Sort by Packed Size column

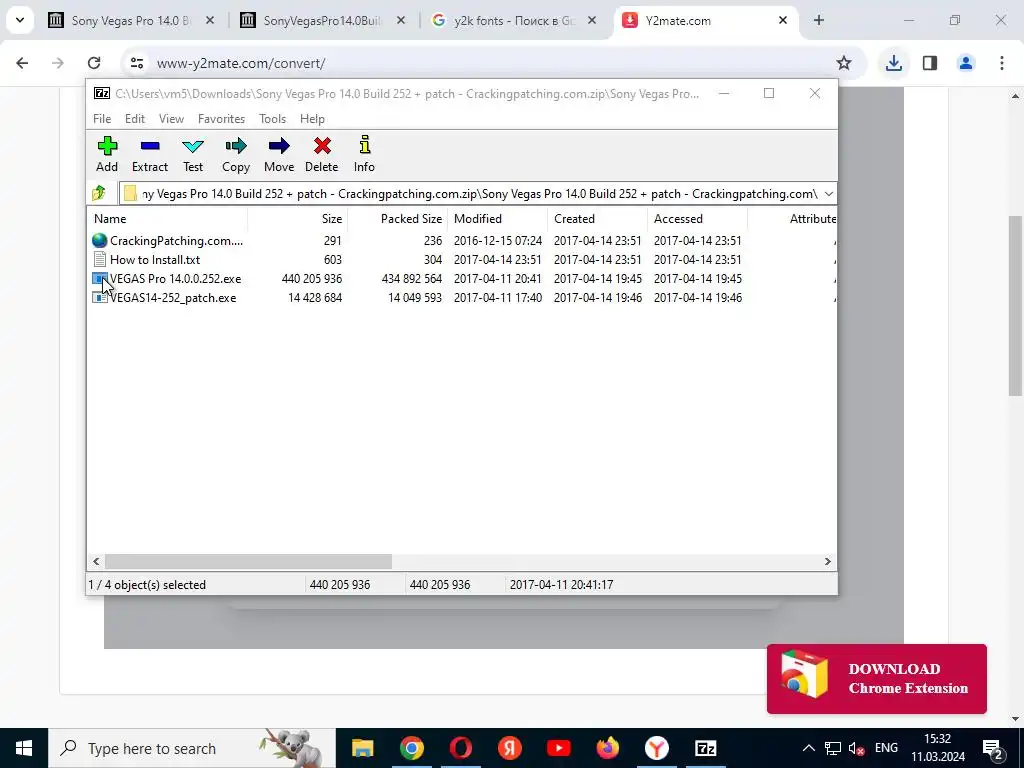tap(397, 219)
